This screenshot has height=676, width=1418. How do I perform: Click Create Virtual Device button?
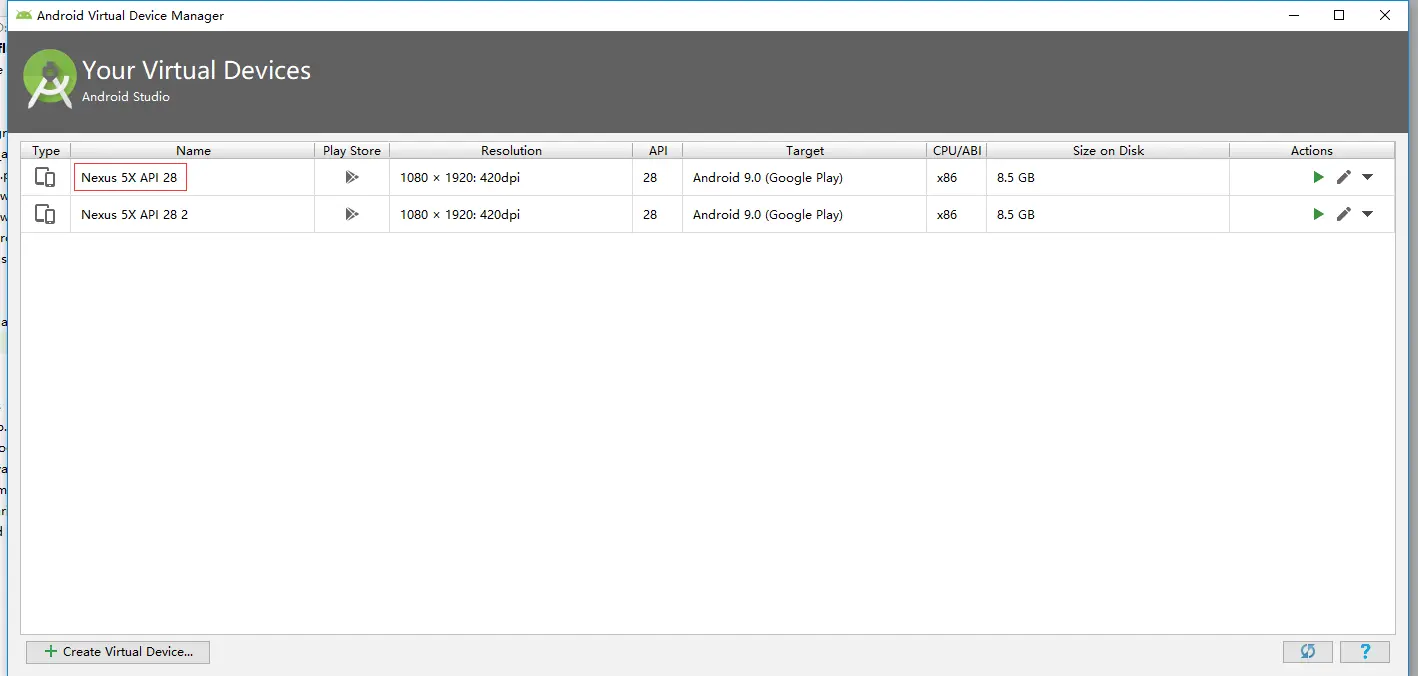(118, 651)
